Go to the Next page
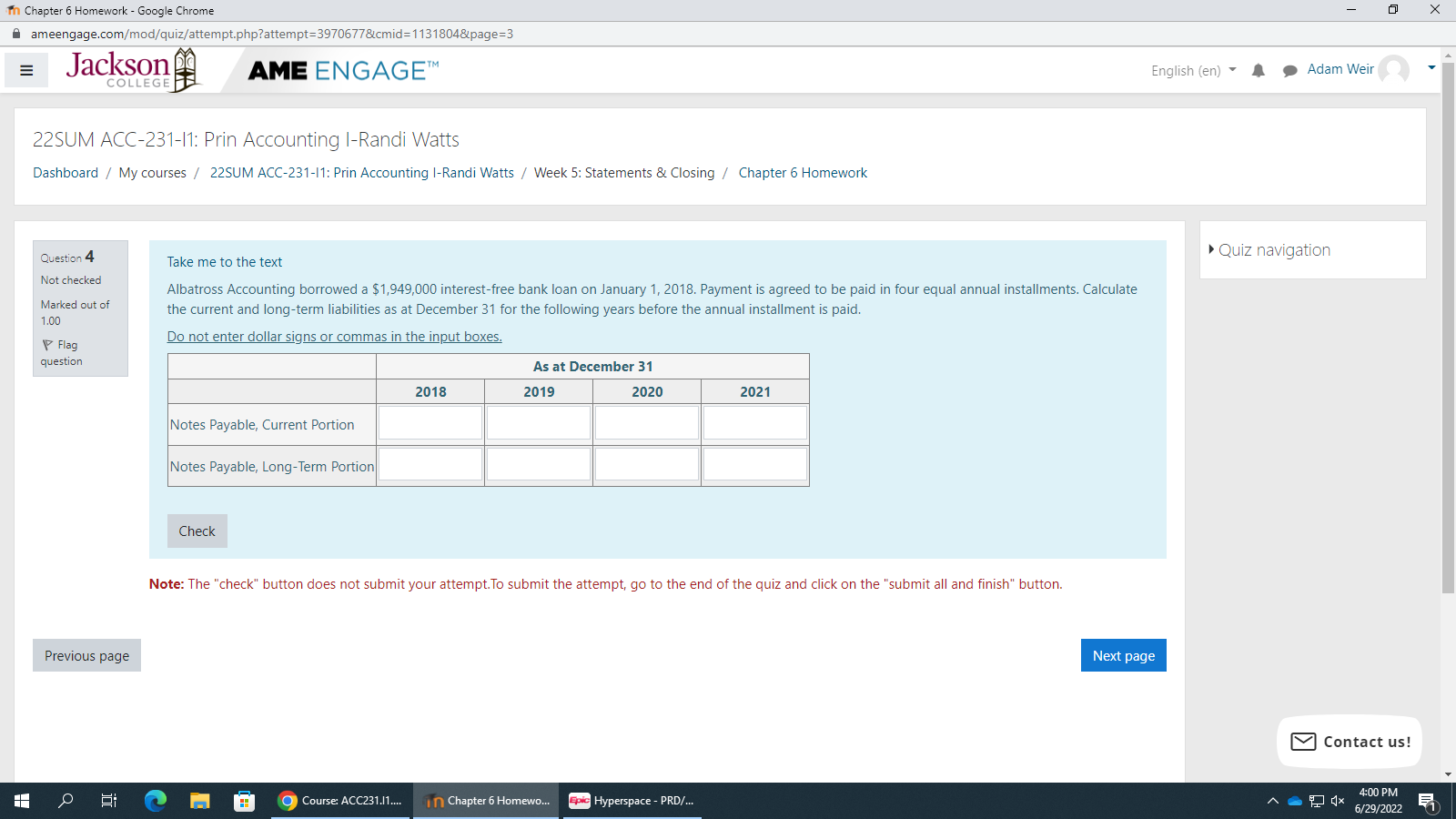This screenshot has width=1456, height=819. (x=1124, y=655)
